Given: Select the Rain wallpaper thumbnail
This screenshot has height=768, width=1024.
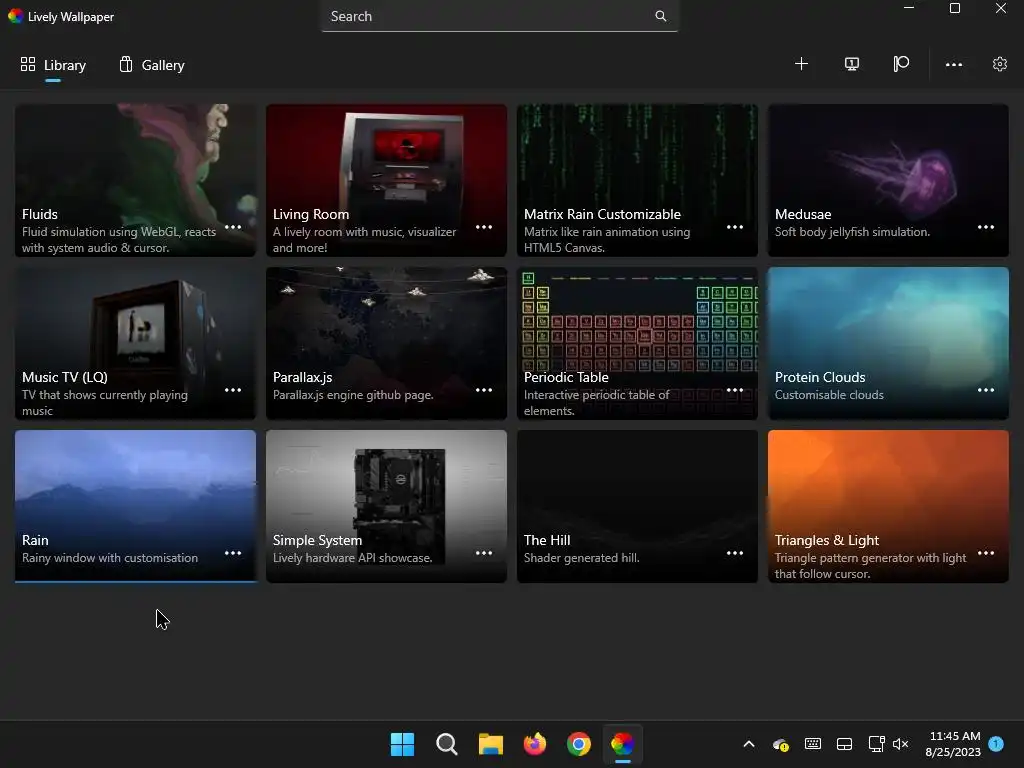Looking at the screenshot, I should pyautogui.click(x=135, y=506).
